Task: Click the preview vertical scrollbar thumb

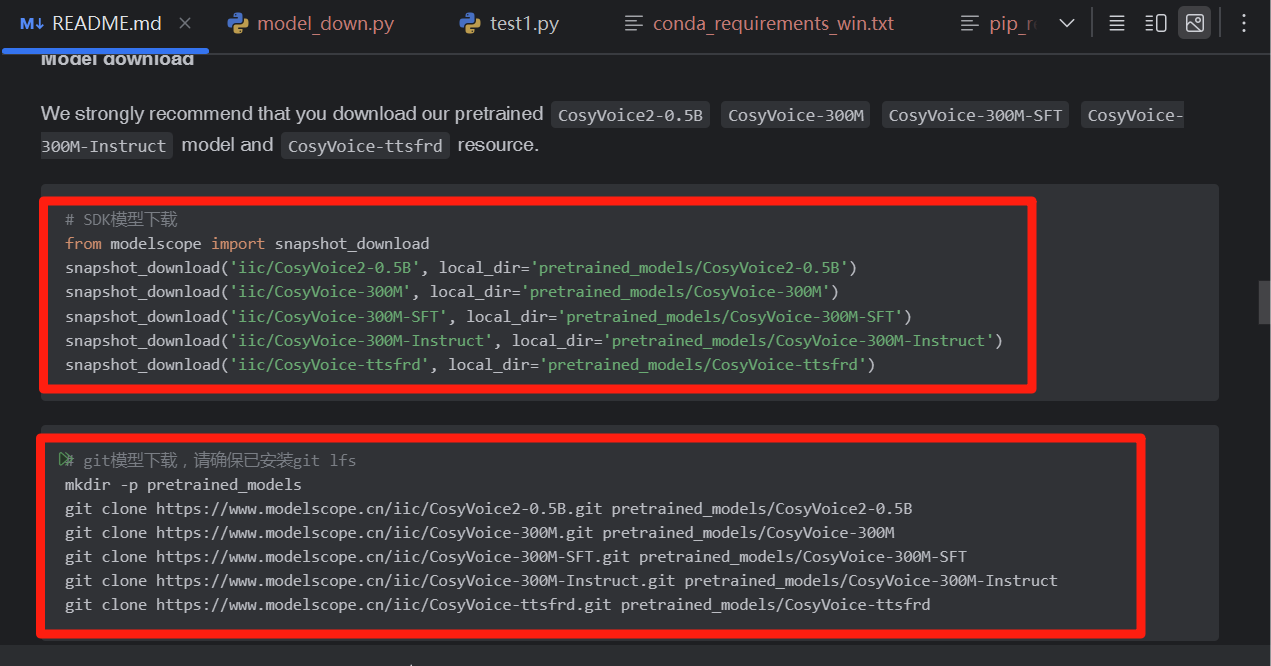Action: pos(1264,303)
